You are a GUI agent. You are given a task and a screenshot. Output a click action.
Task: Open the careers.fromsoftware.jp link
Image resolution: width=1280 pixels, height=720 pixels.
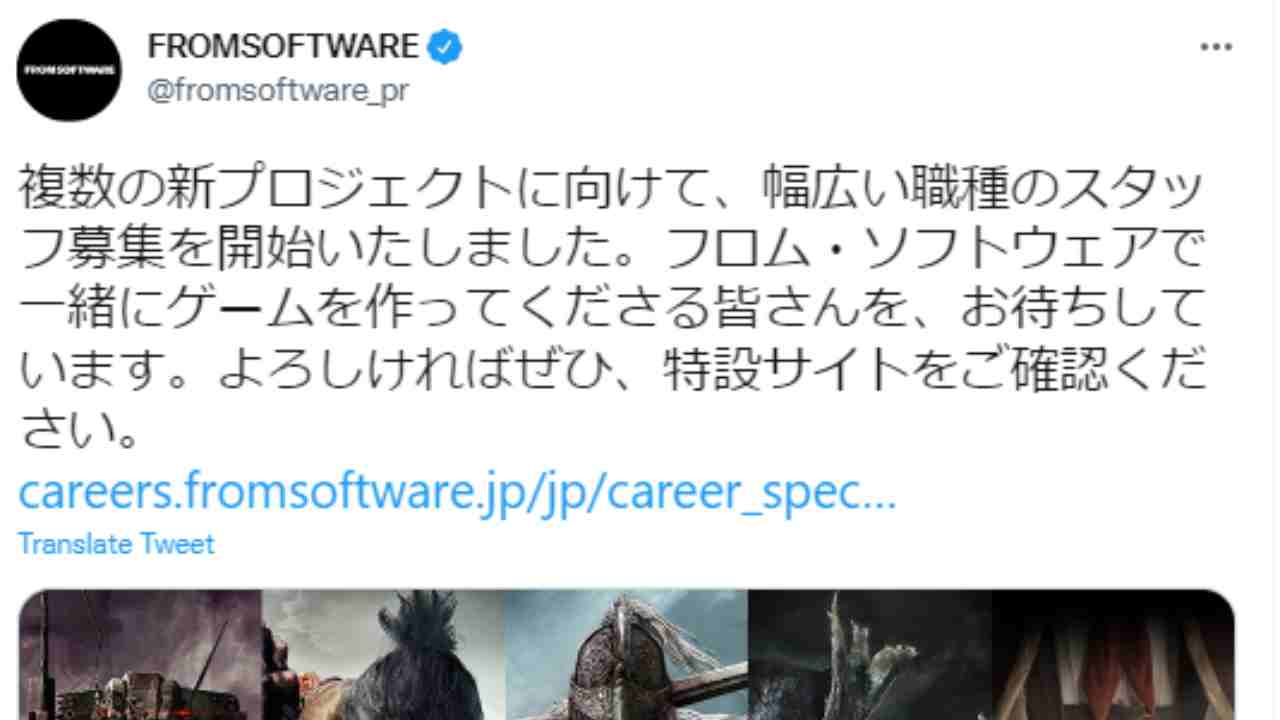(x=457, y=493)
